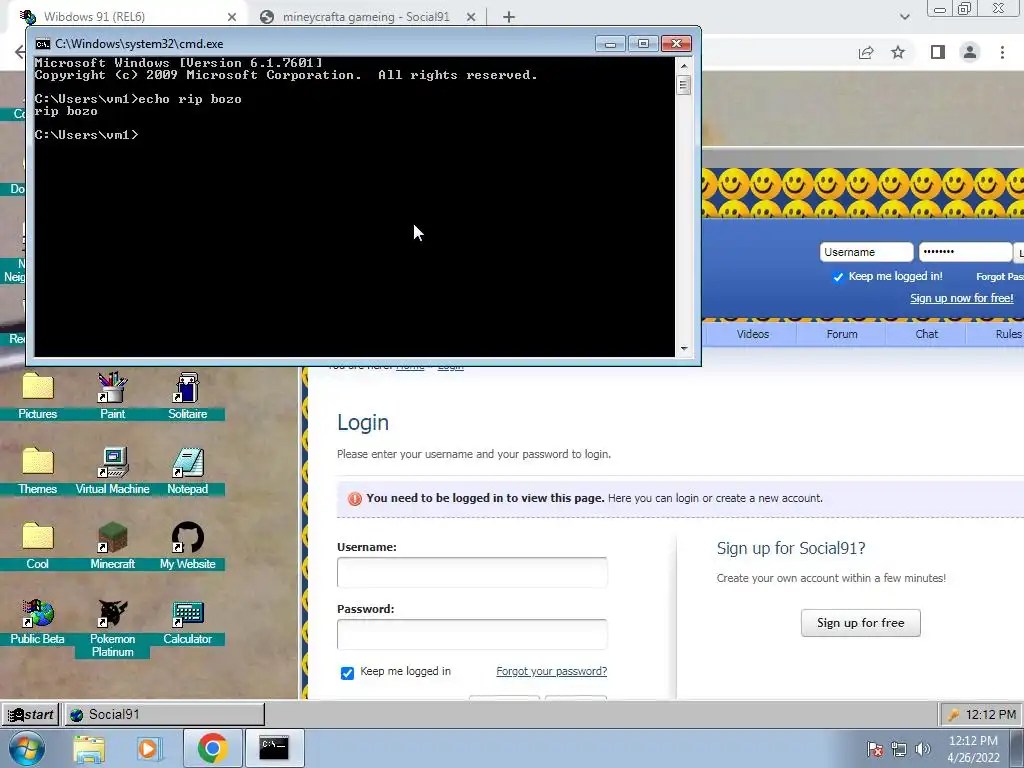
Task: Open Calculator desktop shortcut
Action: pyautogui.click(x=187, y=622)
